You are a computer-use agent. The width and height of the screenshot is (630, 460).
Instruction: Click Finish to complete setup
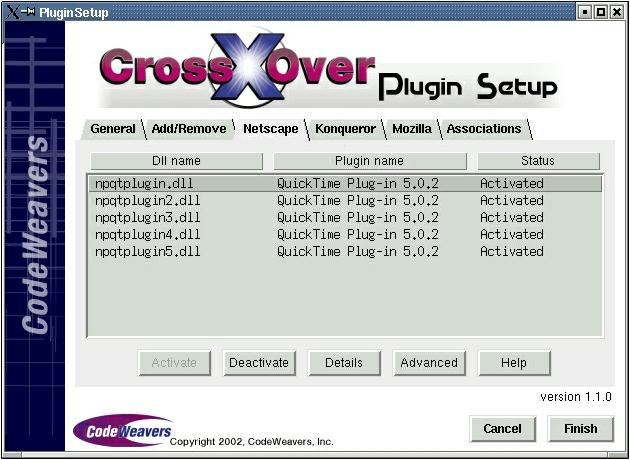tap(580, 429)
